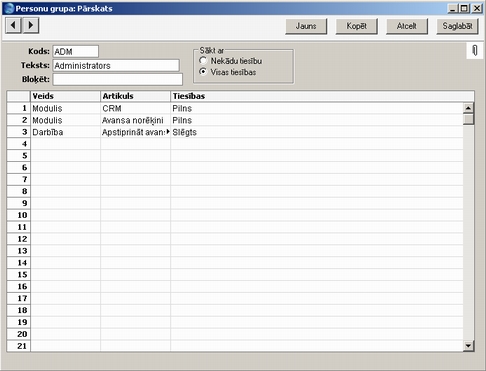This screenshot has width=486, height=371.
Task: Click the application icon in title bar
Action: pyautogui.click(x=9, y=8)
